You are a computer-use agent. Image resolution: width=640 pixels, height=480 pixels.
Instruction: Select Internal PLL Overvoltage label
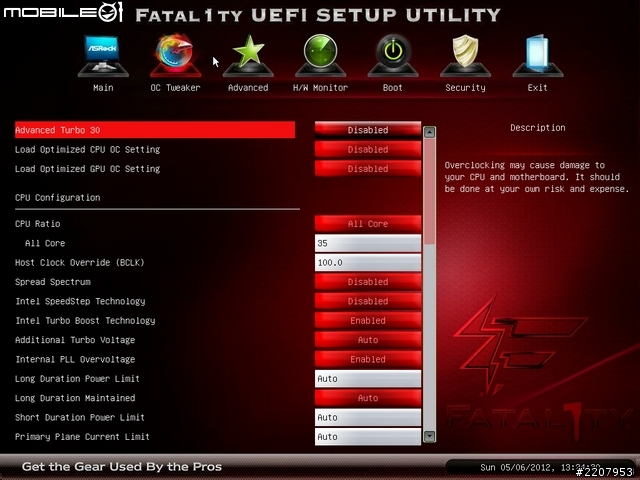(75, 359)
